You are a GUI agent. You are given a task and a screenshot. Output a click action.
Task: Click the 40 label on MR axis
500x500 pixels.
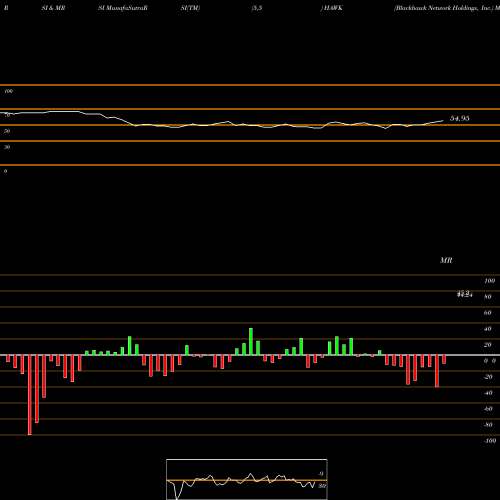(488, 329)
